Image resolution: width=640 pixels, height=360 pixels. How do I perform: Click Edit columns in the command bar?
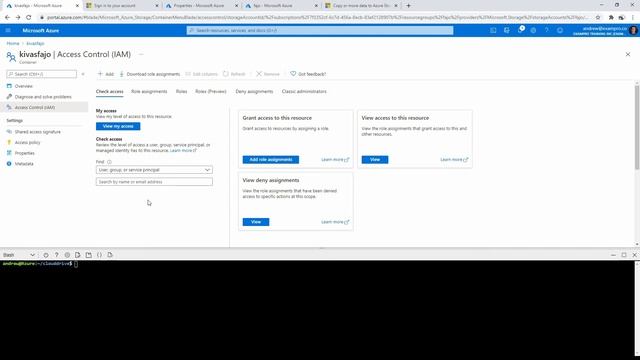tap(202, 74)
